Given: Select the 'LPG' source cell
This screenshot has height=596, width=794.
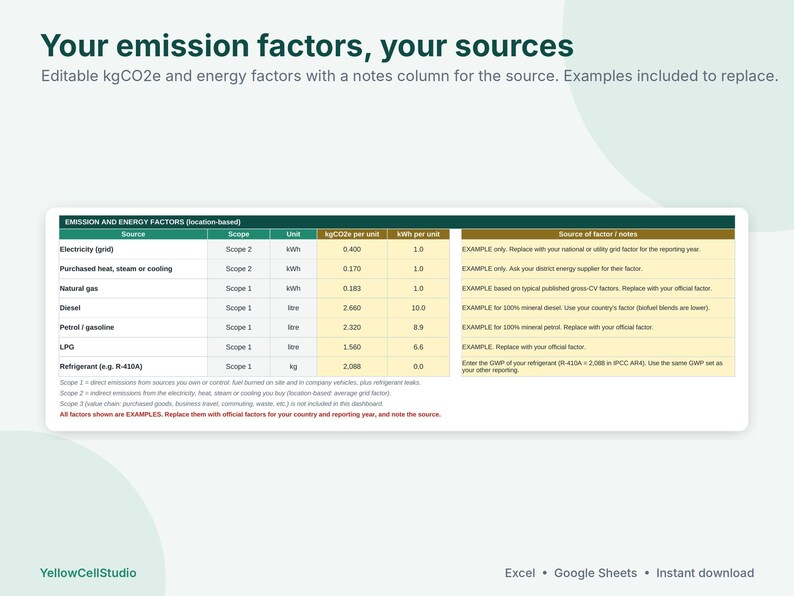Looking at the screenshot, I should coord(133,347).
